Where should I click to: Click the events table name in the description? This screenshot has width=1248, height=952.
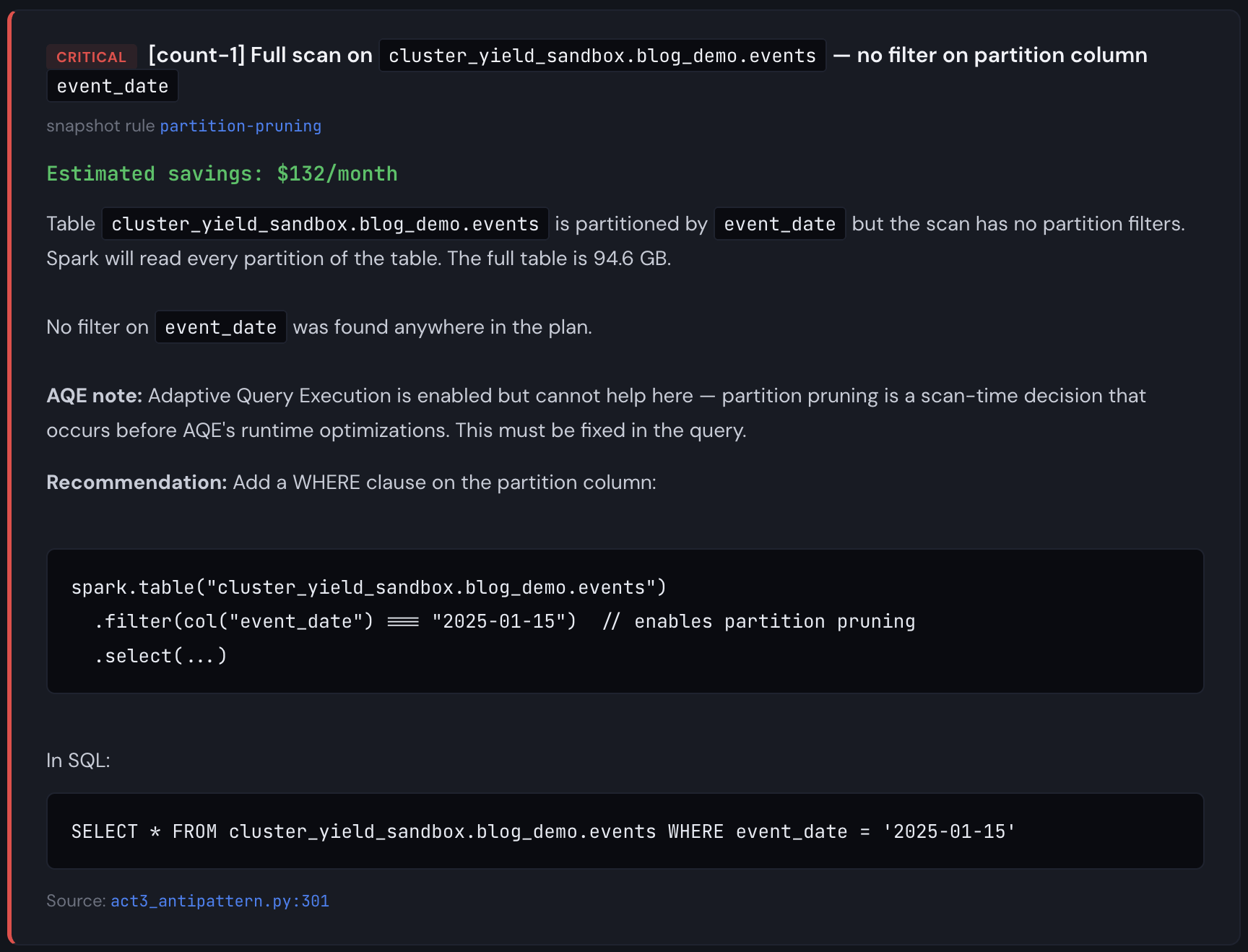(325, 224)
